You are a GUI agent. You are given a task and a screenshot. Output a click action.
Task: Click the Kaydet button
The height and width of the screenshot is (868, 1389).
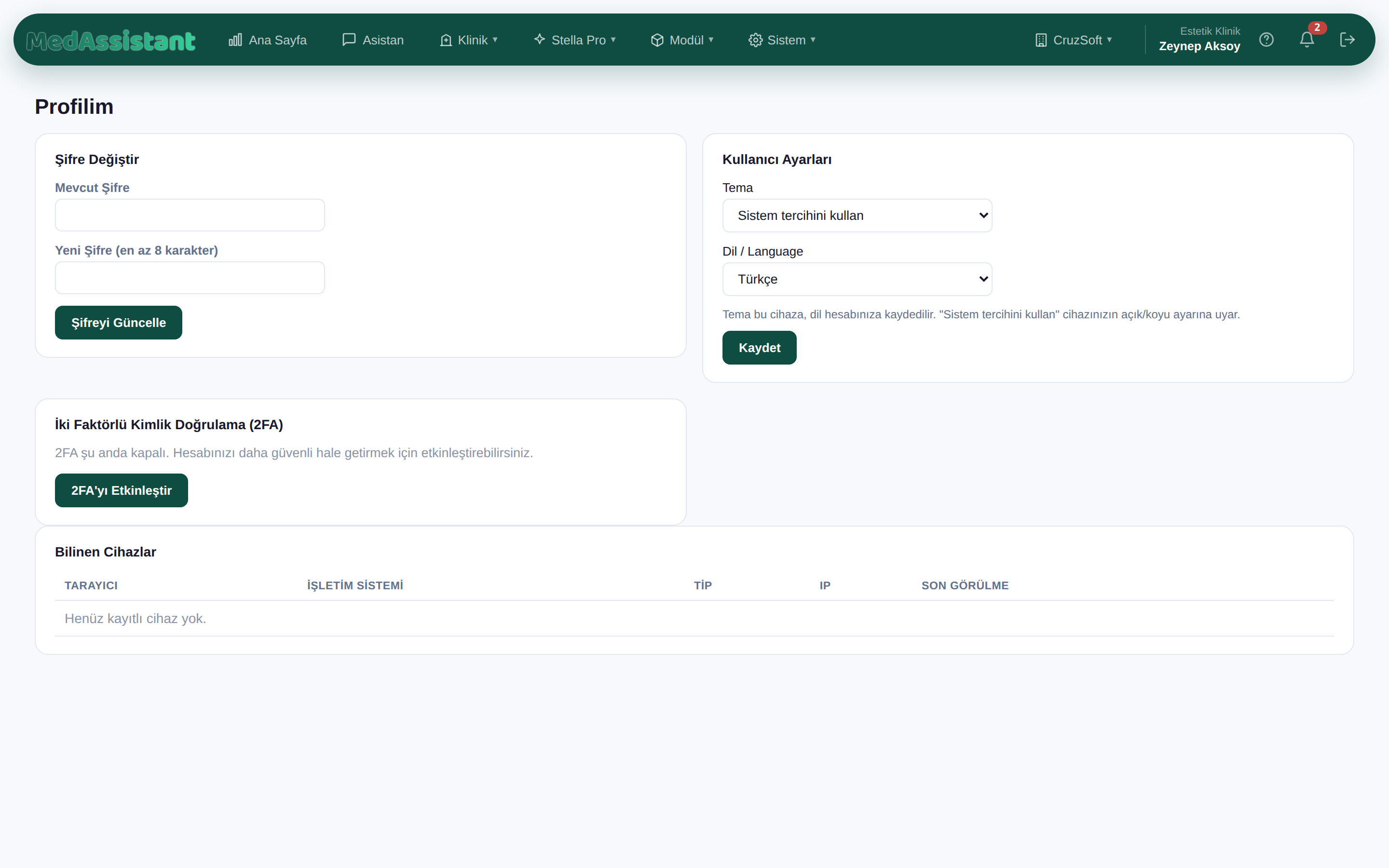[759, 348]
